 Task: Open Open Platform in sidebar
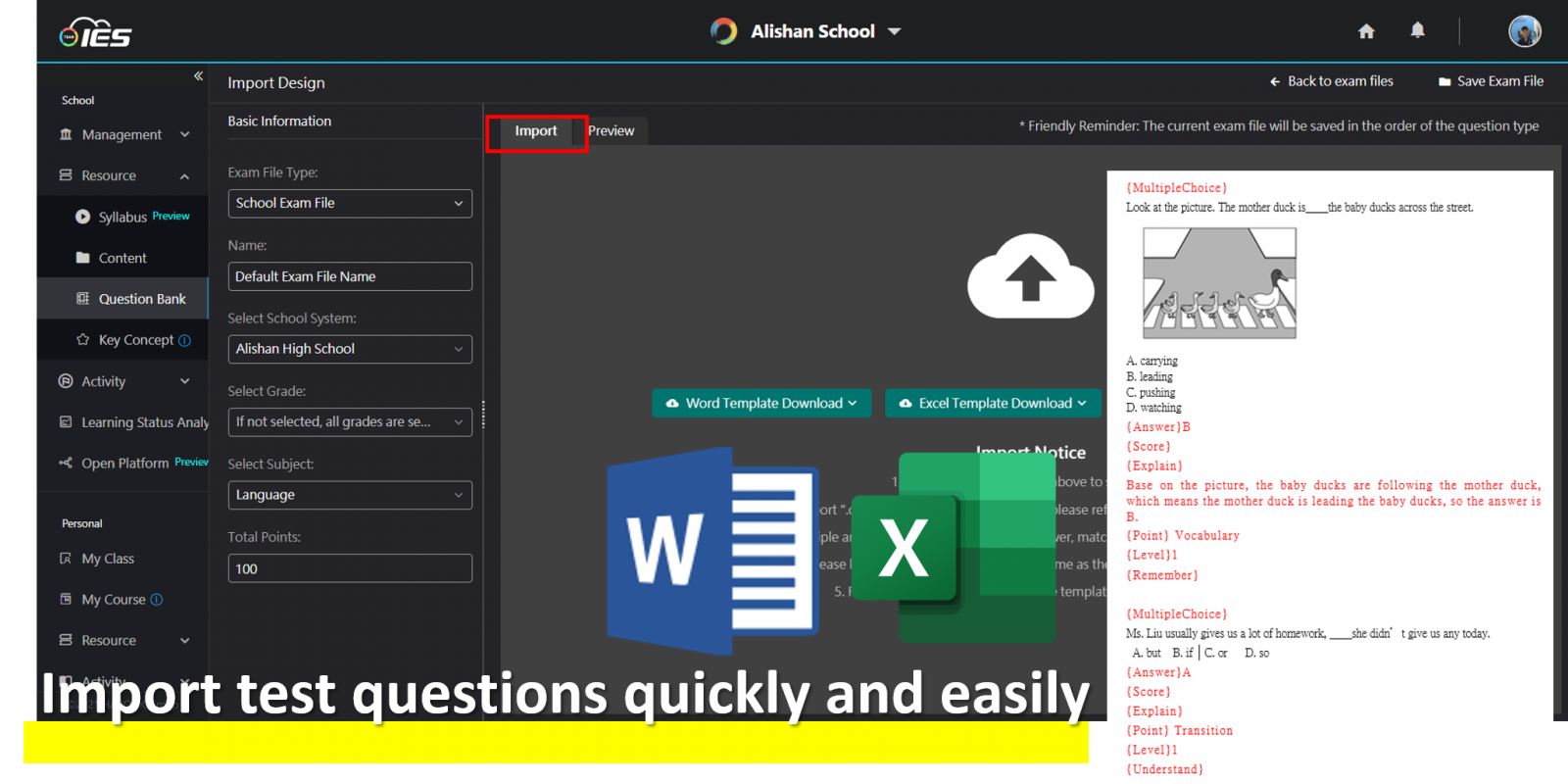[x=125, y=464]
